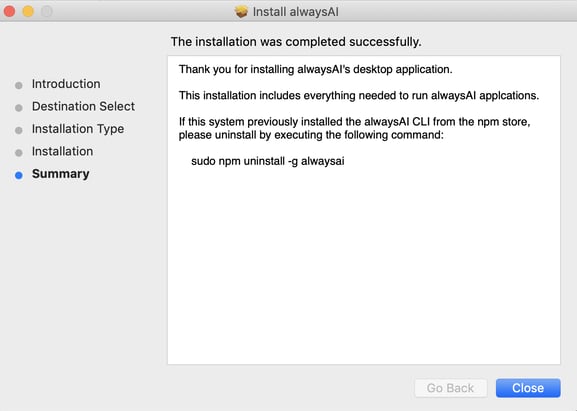Click the Install alwaysAI window title
Screen dimensions: 577x411
(x=295, y=12)
